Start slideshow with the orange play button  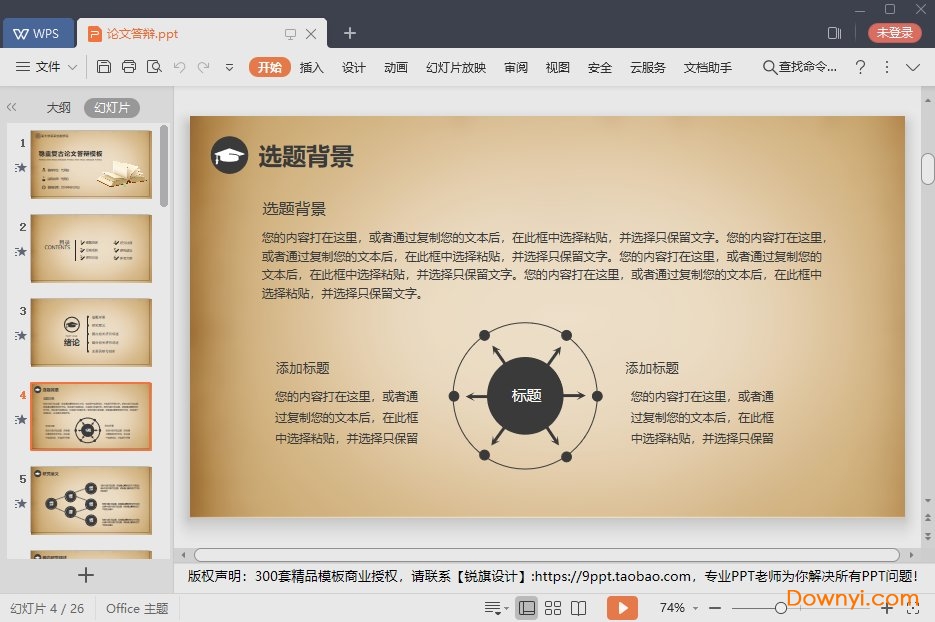coord(622,608)
